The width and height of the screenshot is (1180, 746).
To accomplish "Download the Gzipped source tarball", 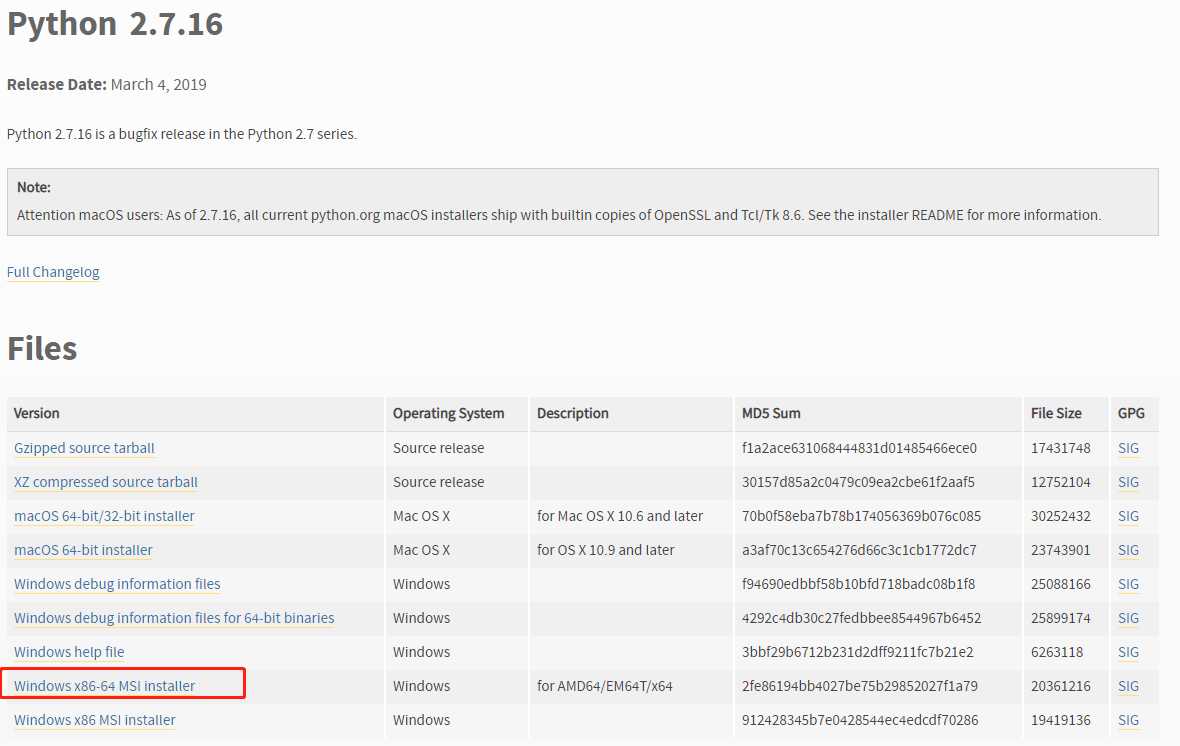I will coord(84,448).
